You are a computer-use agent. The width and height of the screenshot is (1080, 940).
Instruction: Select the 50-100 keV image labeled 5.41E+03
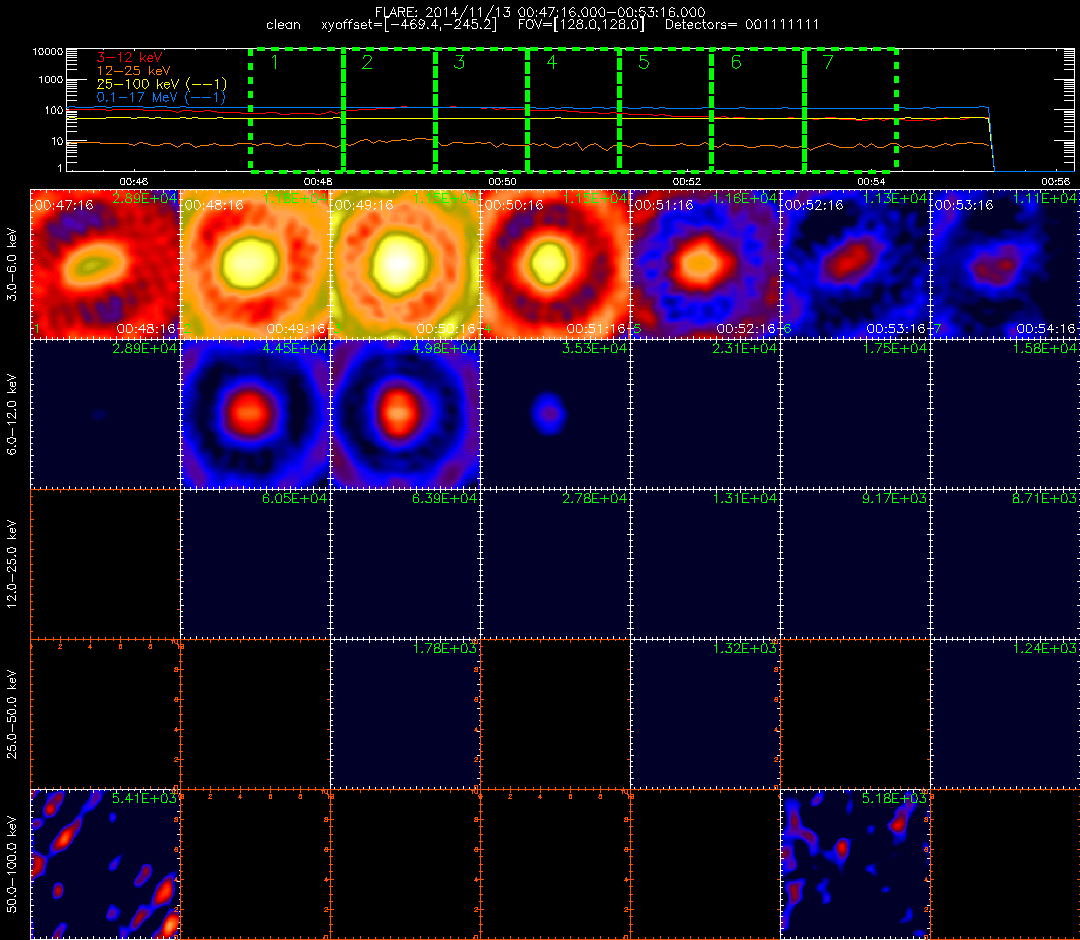(x=105, y=864)
